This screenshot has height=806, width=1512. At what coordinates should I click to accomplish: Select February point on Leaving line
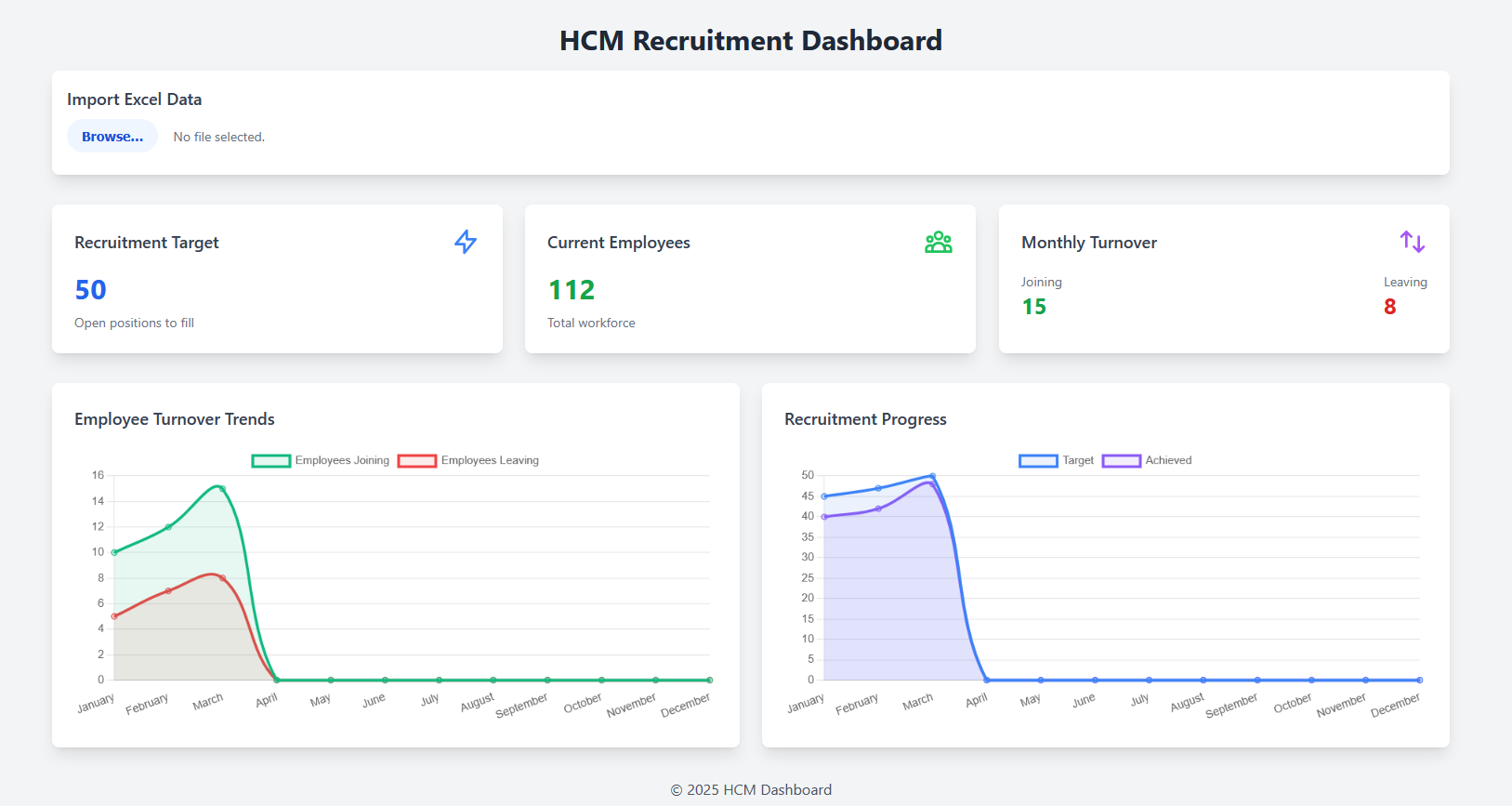click(168, 591)
